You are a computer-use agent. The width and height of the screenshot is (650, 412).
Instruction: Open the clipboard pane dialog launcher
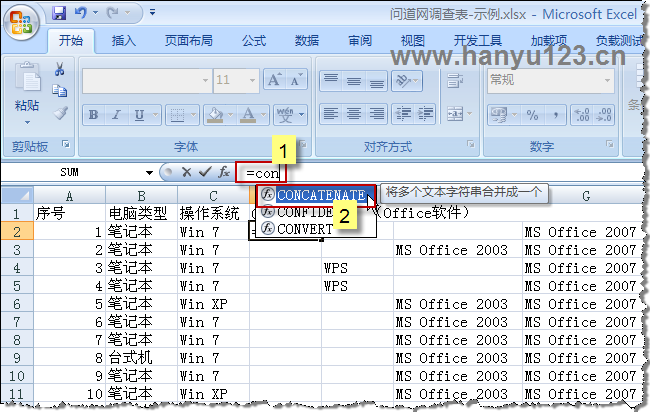click(65, 144)
